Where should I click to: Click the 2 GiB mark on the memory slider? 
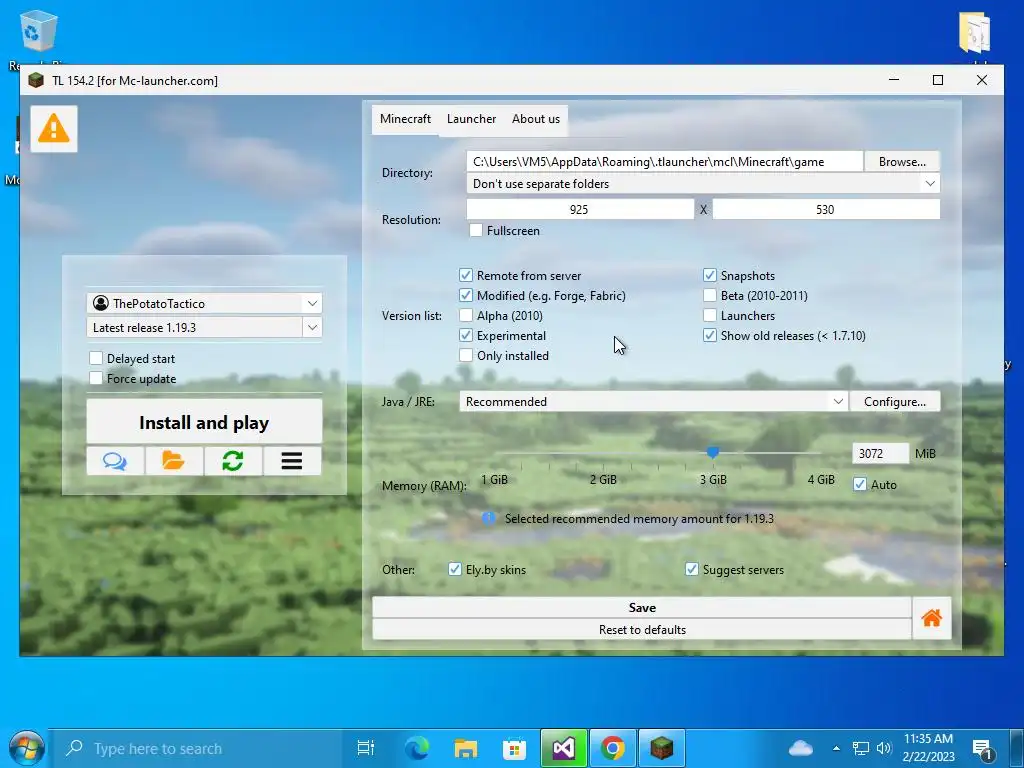click(x=603, y=479)
